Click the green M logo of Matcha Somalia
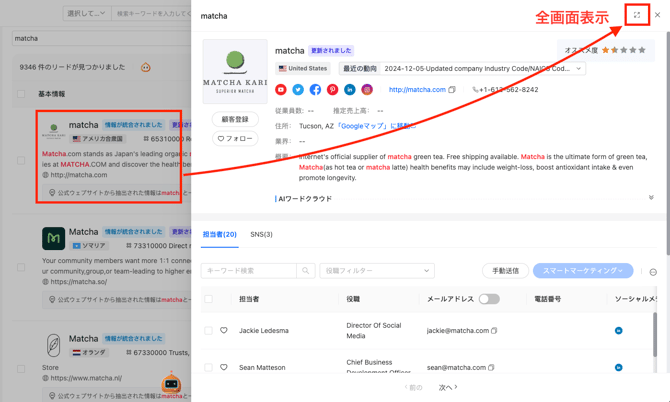This screenshot has height=402, width=670. coord(53,238)
